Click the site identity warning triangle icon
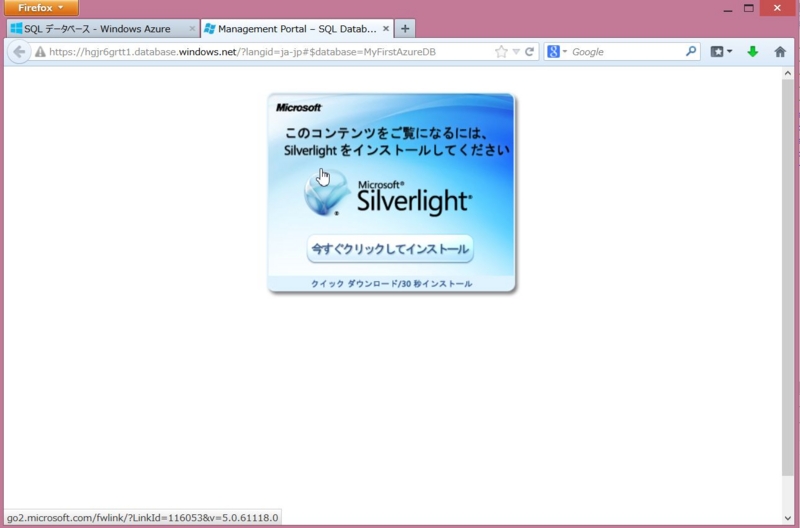 tap(40, 52)
